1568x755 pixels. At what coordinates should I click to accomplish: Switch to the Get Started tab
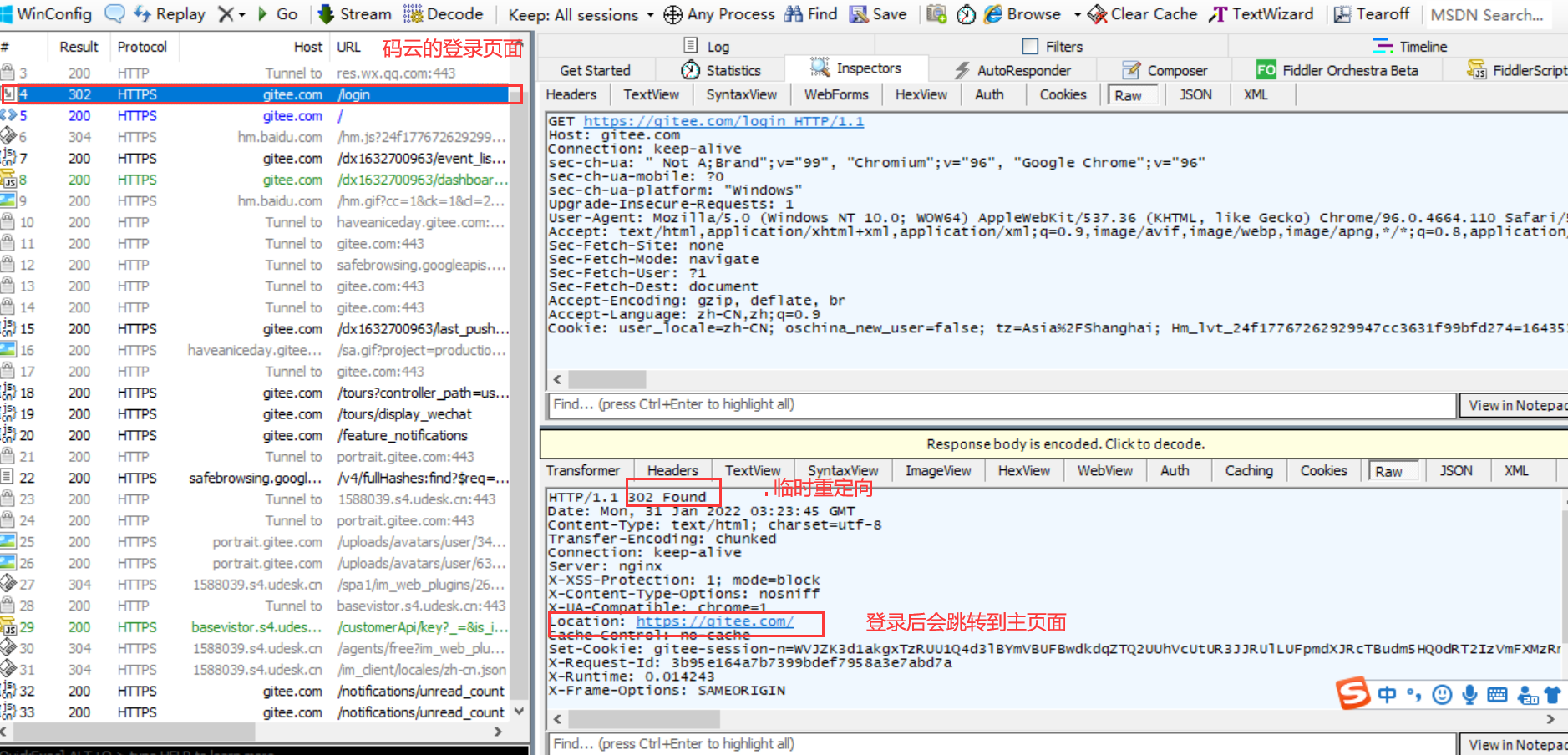(x=595, y=70)
